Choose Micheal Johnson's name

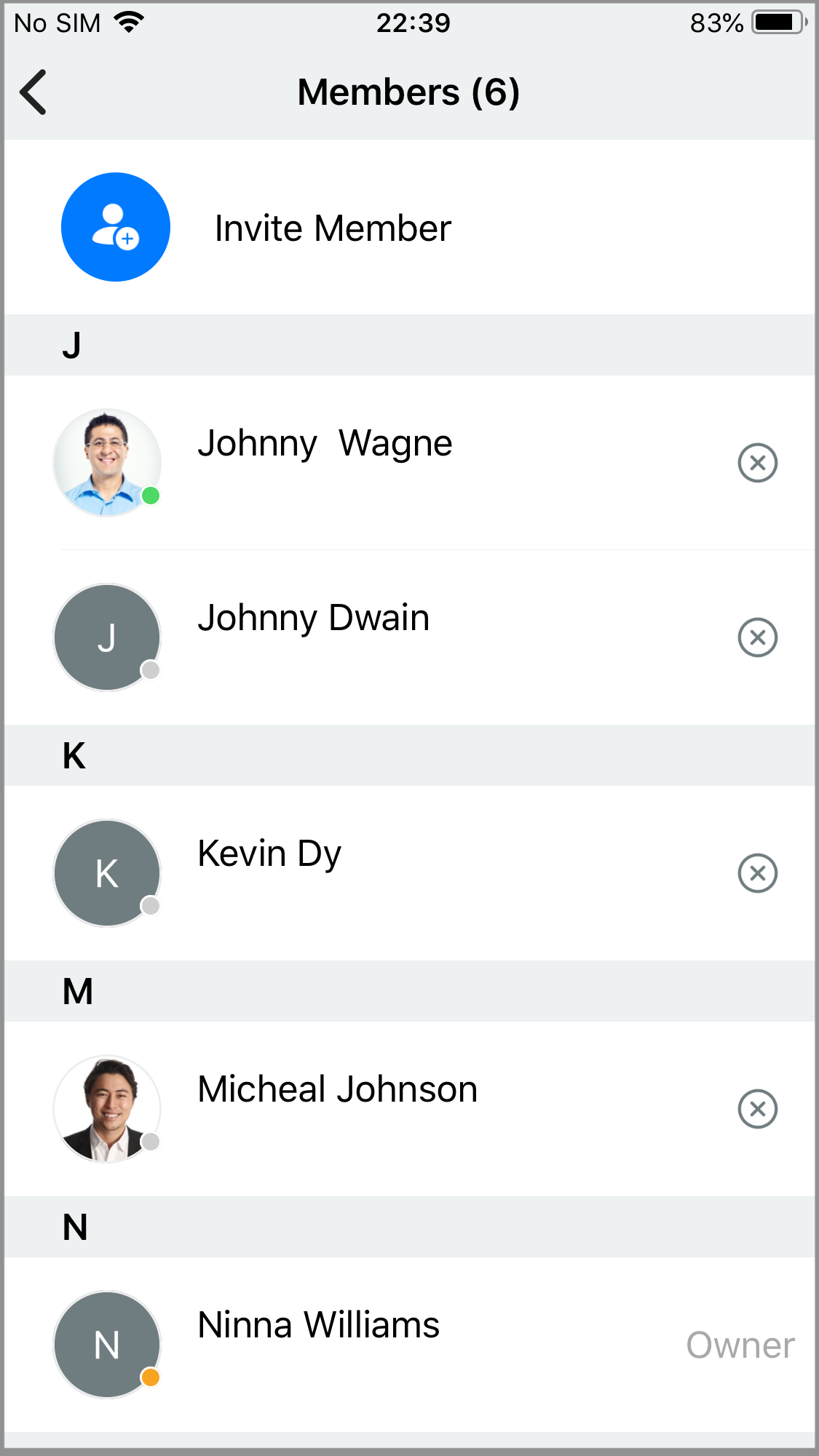pyautogui.click(x=337, y=1089)
